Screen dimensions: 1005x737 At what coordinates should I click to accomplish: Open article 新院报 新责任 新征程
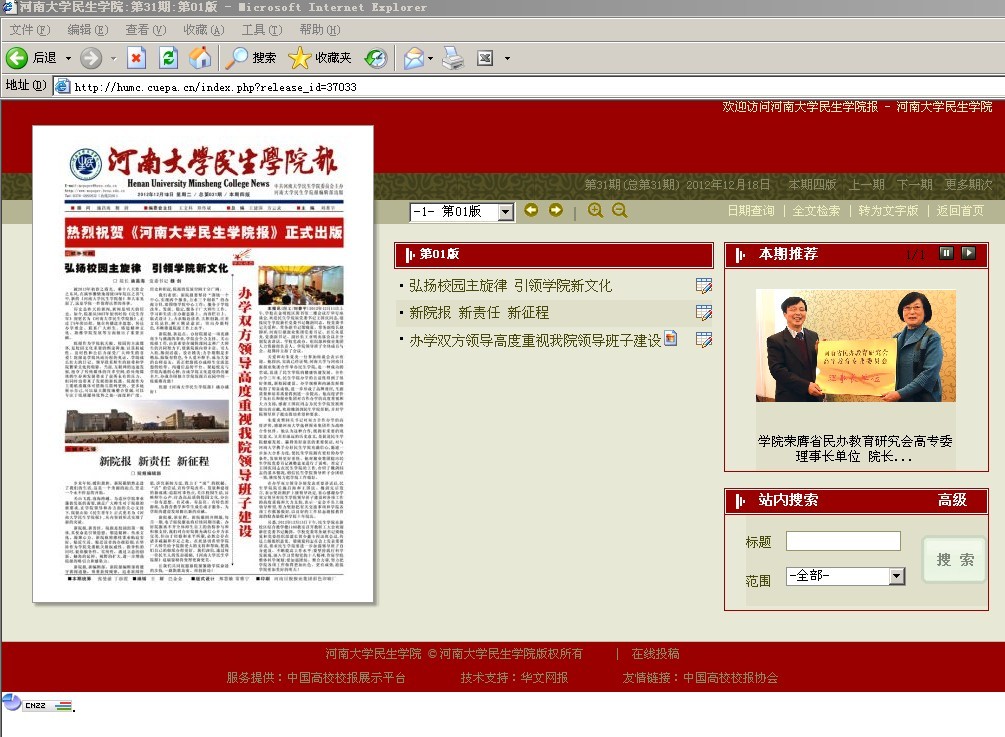click(479, 313)
